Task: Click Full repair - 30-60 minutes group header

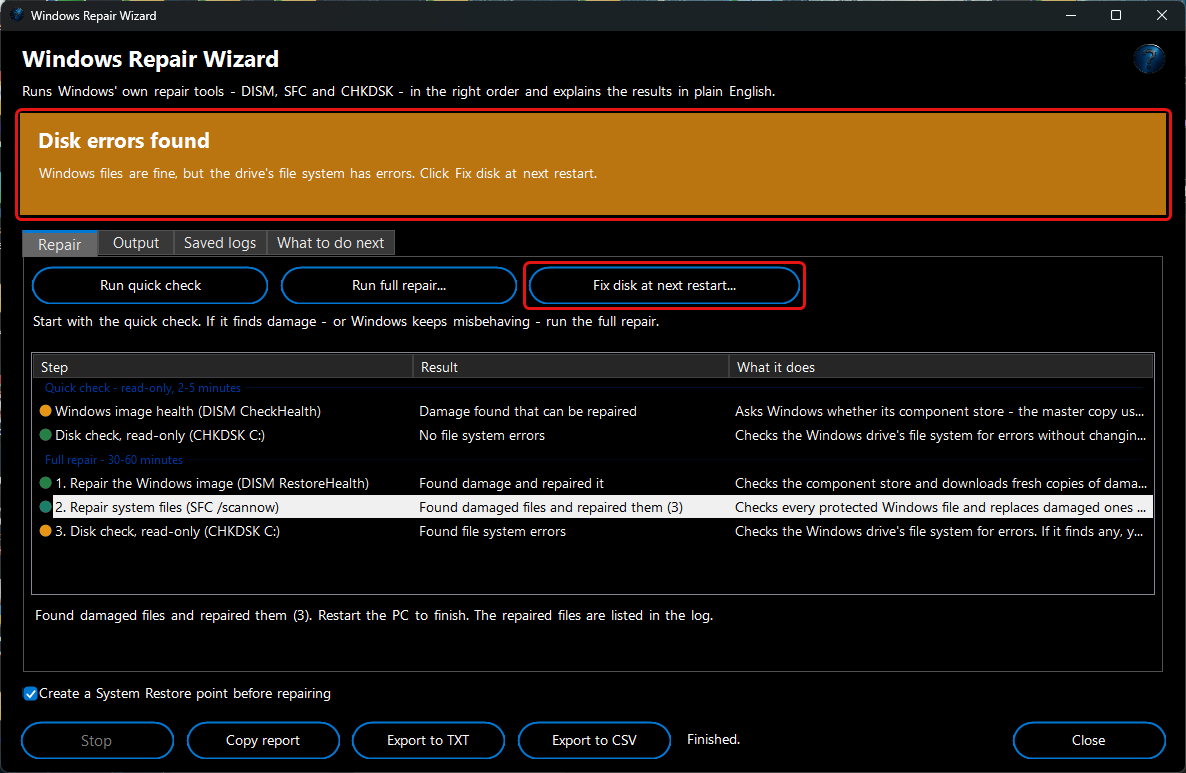Action: tap(113, 460)
